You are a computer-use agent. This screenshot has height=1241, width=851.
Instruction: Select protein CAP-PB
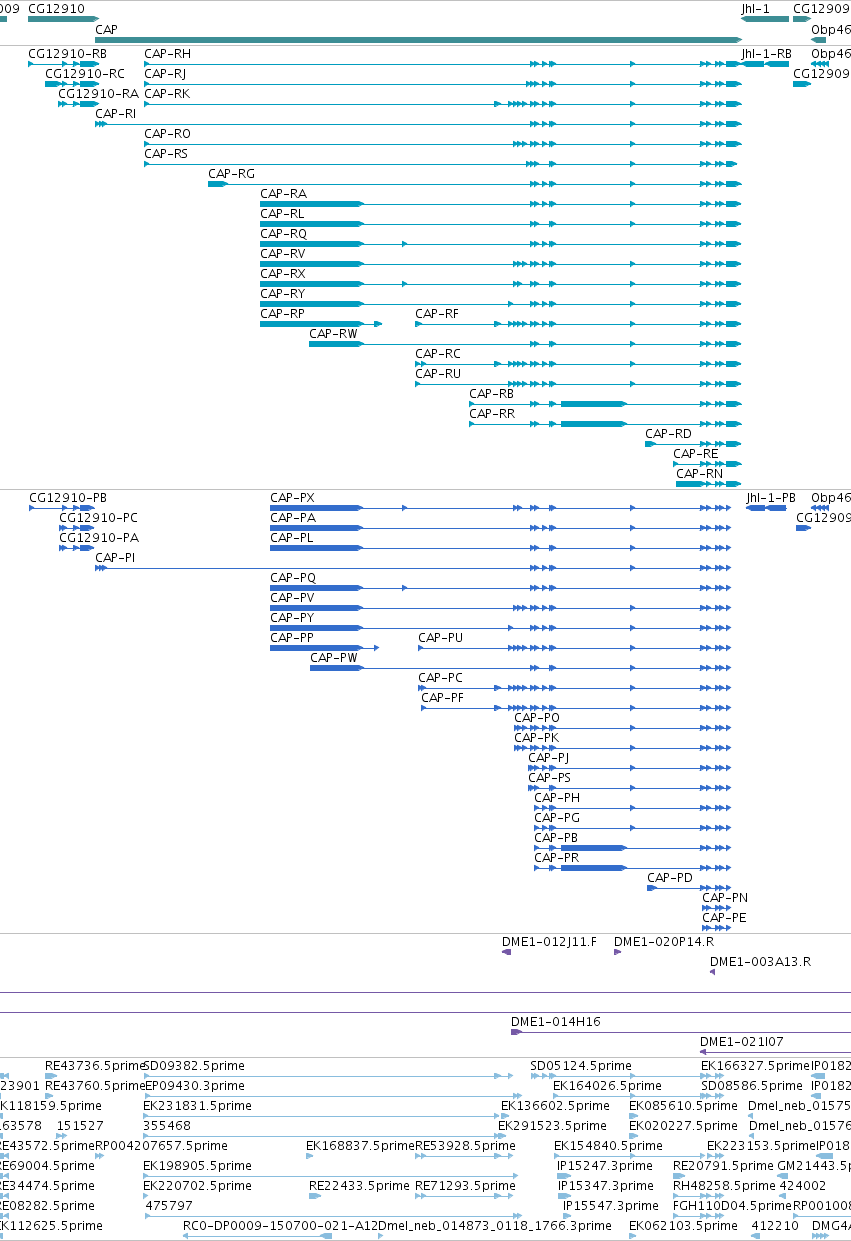pyautogui.click(x=634, y=848)
